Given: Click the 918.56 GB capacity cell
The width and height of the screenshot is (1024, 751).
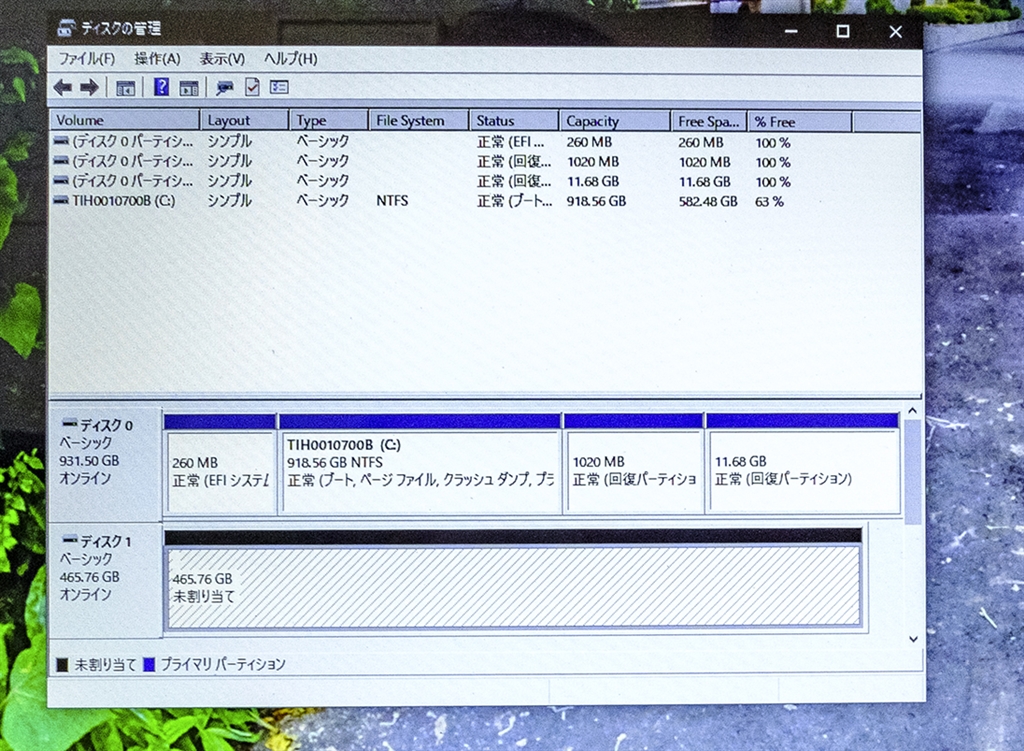Looking at the screenshot, I should tap(596, 201).
